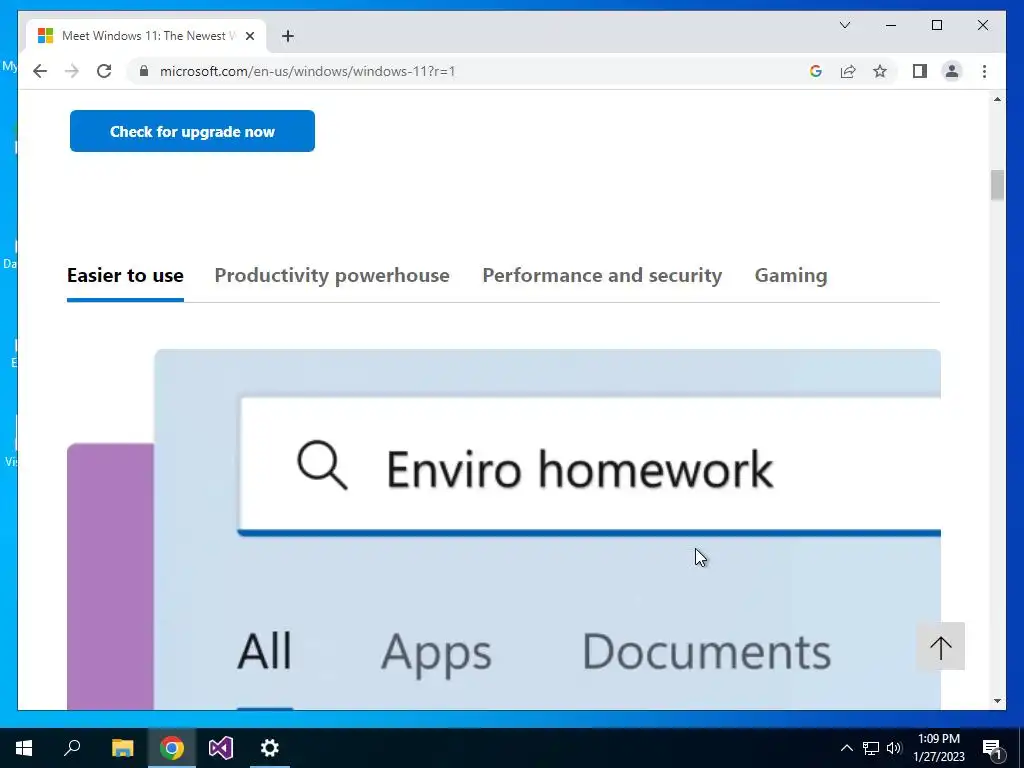1024x768 pixels.
Task: Click the Google icon in address bar
Action: [x=816, y=71]
